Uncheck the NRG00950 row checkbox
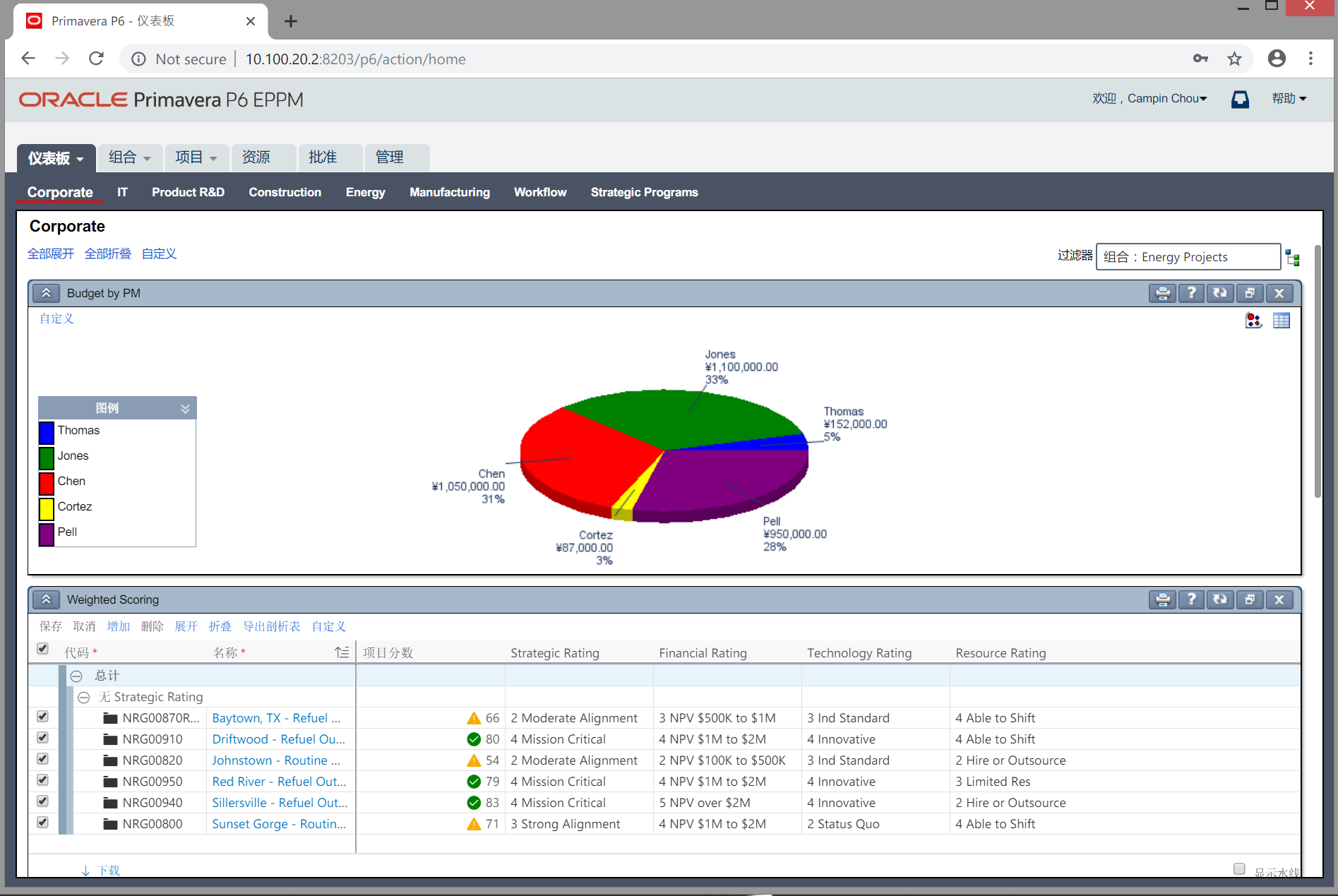1338x896 pixels. (42, 780)
